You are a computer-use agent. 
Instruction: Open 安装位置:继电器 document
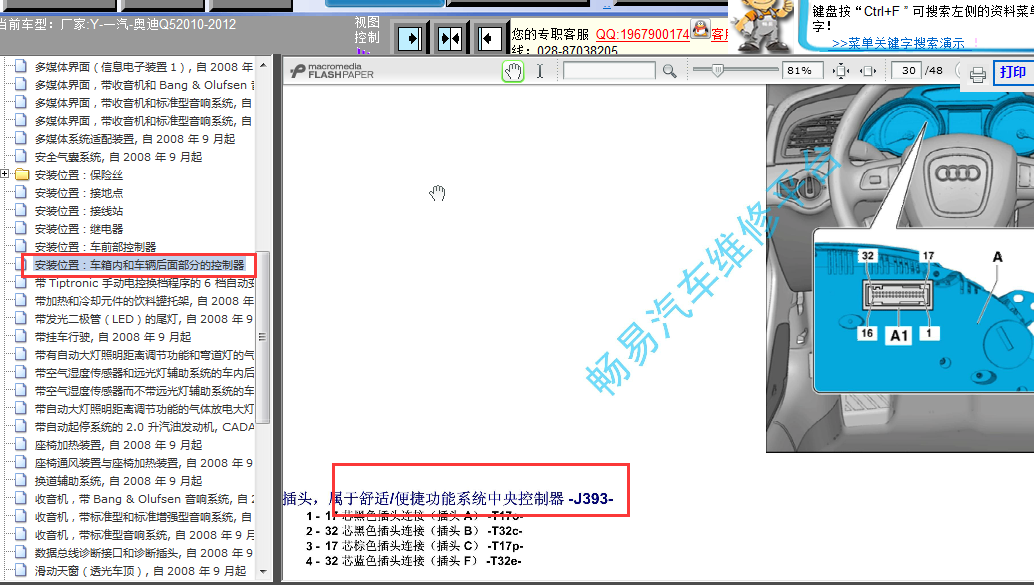pyautogui.click(x=78, y=229)
